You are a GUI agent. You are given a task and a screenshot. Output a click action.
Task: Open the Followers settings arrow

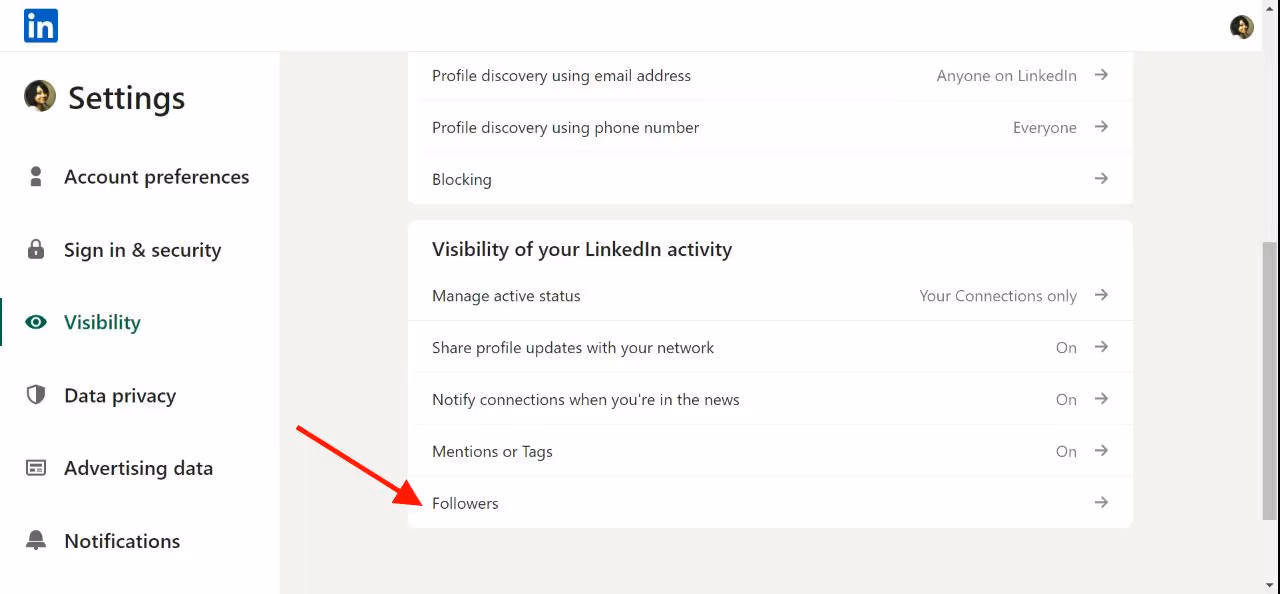tap(1100, 502)
